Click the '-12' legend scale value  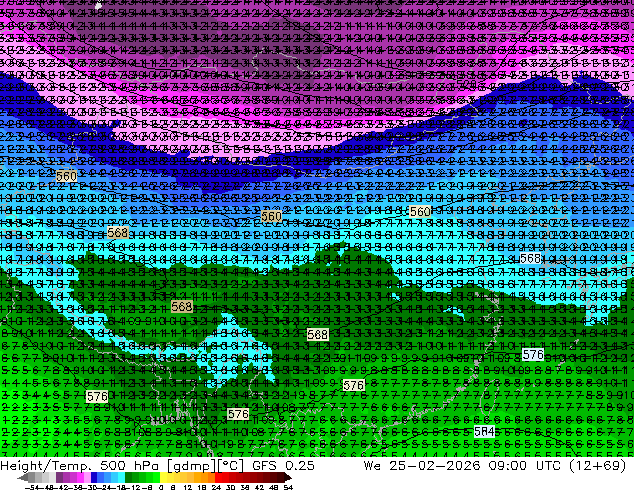click(x=135, y=487)
